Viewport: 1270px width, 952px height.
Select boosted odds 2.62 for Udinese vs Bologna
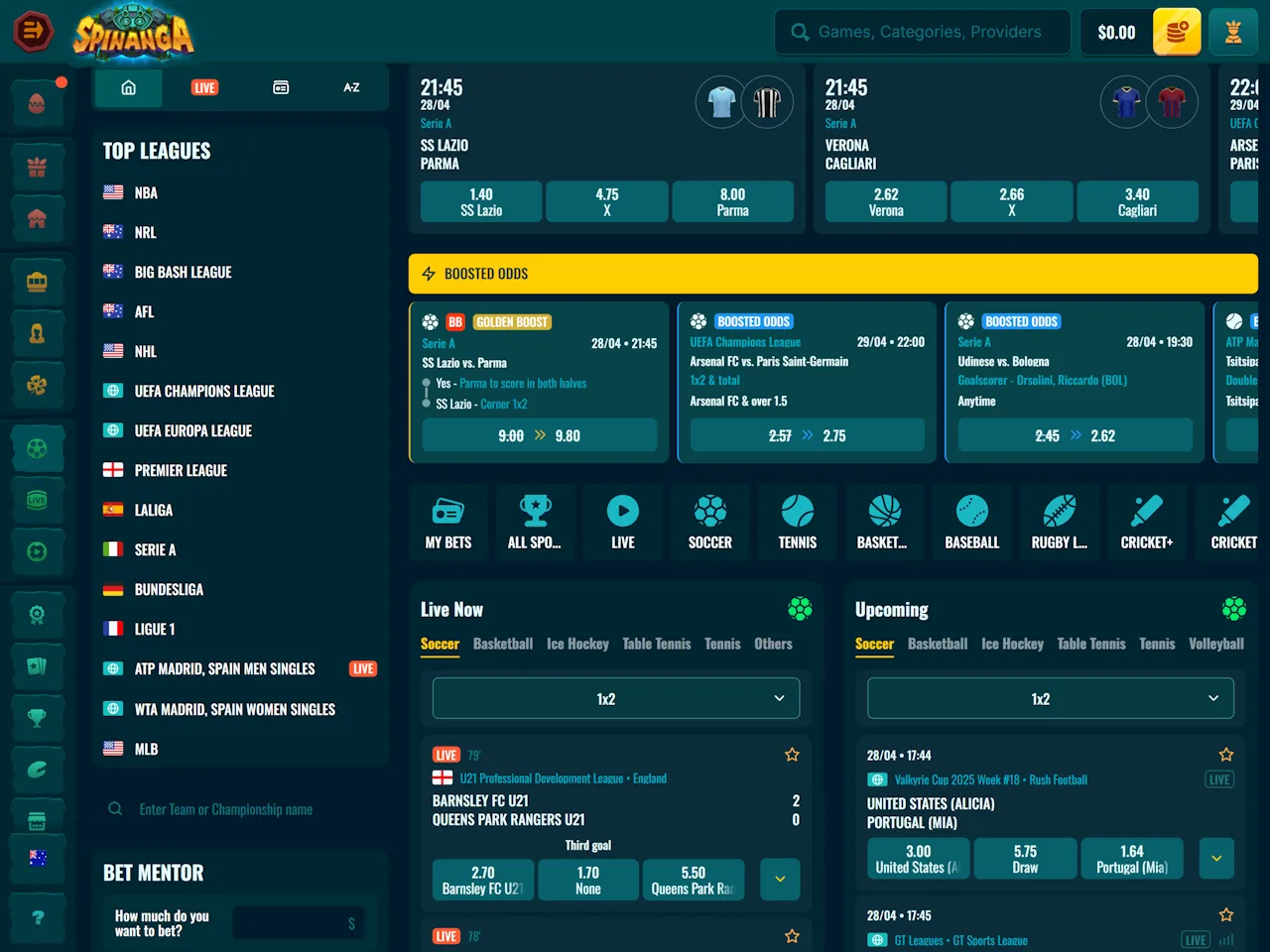[1076, 435]
